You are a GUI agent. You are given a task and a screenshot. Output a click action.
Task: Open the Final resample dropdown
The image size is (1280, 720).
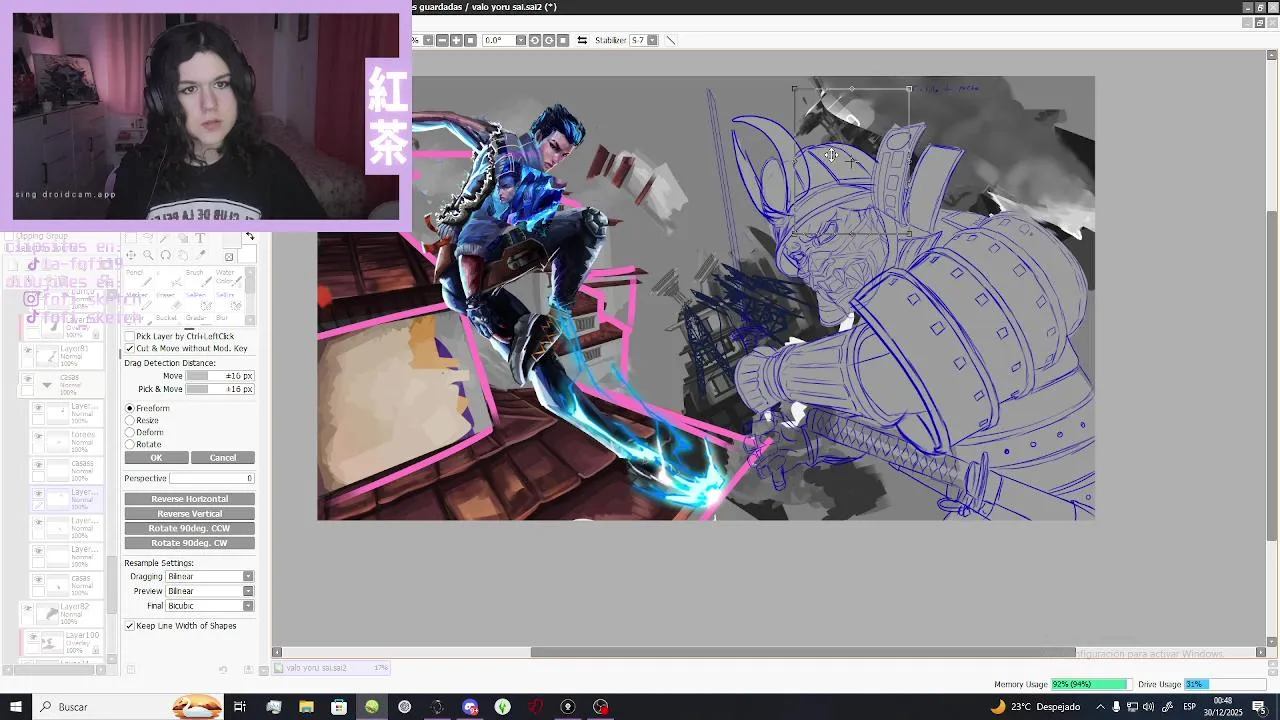click(248, 606)
